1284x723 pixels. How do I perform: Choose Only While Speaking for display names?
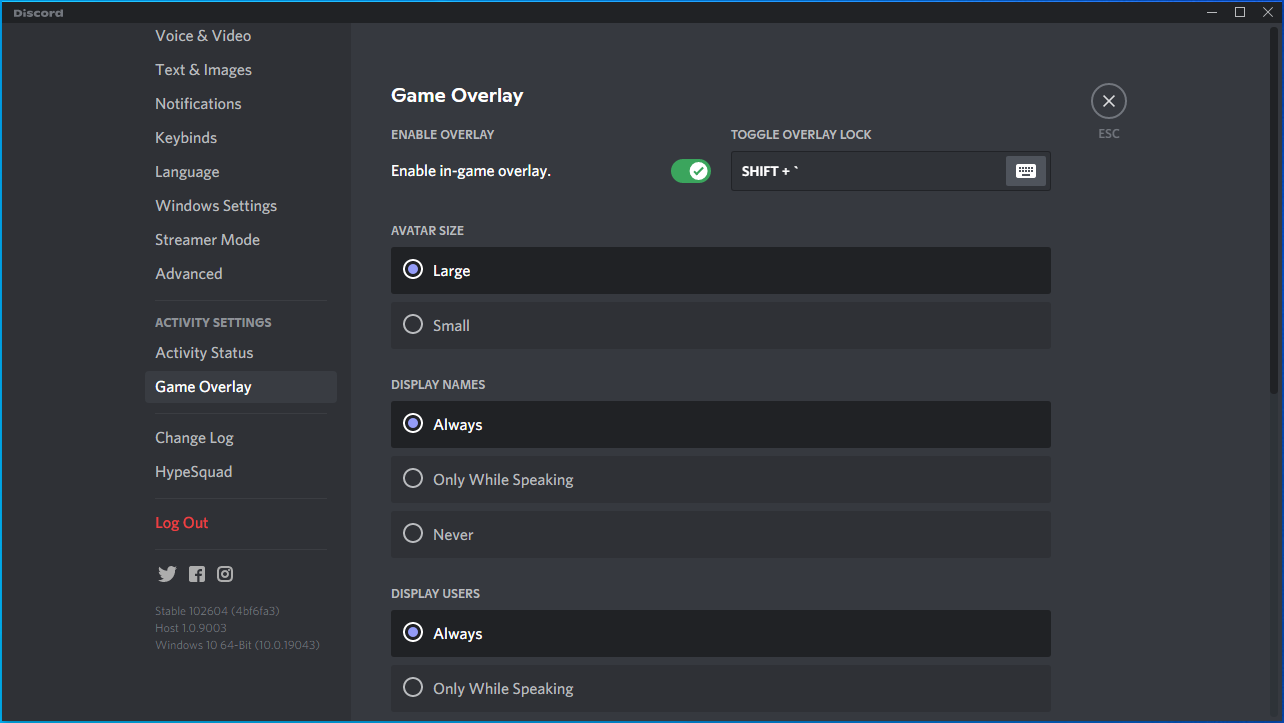[x=413, y=479]
